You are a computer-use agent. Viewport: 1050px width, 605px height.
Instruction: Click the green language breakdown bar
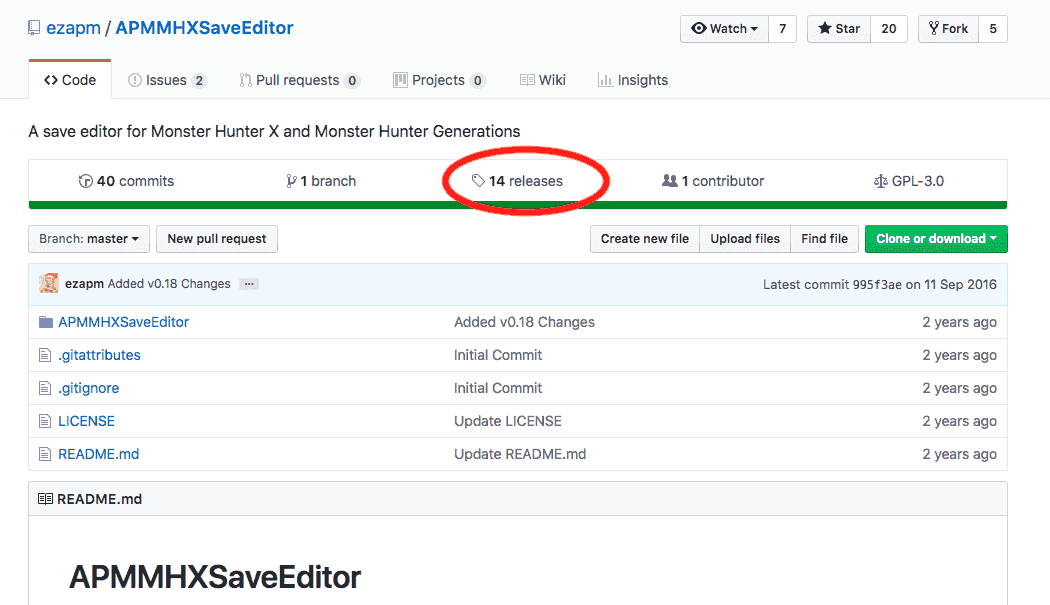[518, 205]
